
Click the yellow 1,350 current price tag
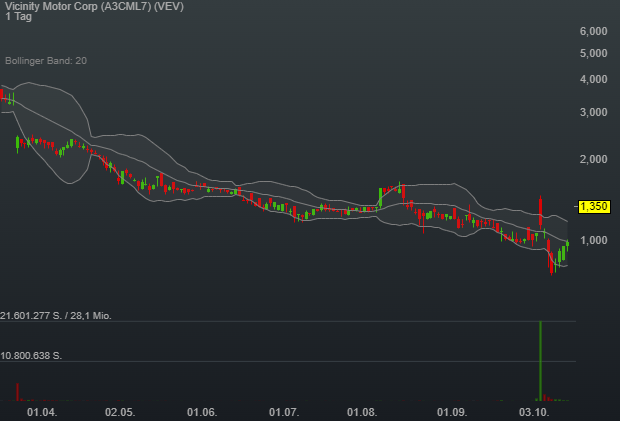(x=594, y=206)
